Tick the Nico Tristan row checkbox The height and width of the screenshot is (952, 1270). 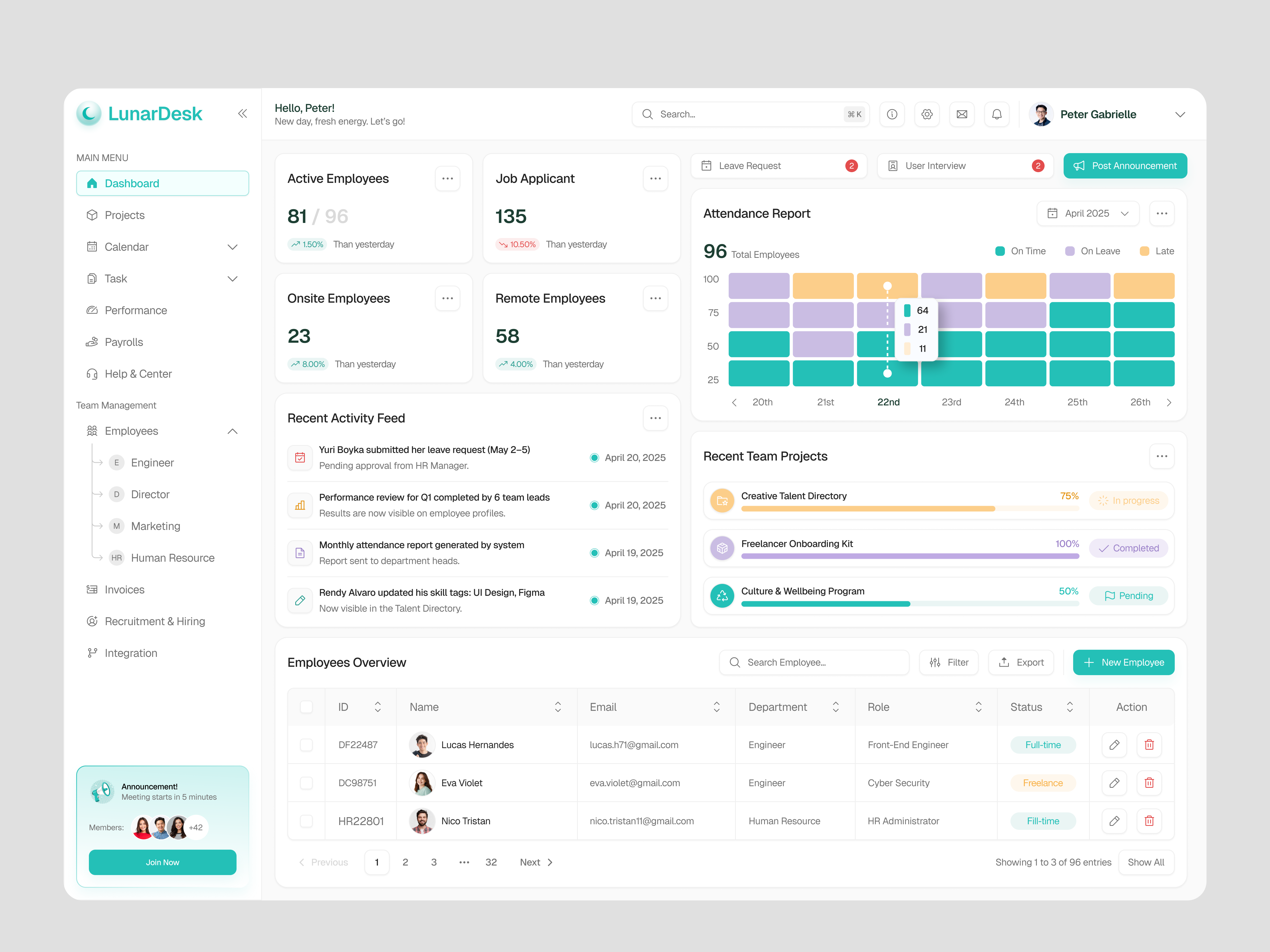click(306, 821)
